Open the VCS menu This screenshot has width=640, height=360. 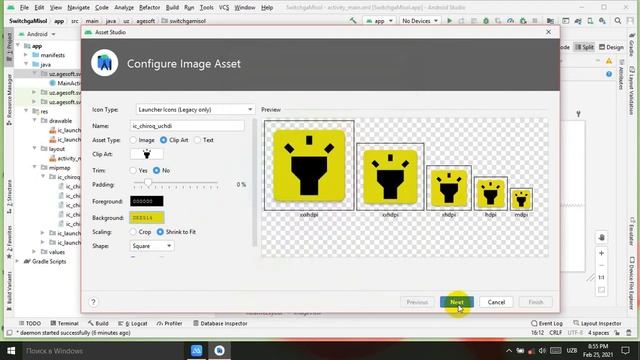224,7
